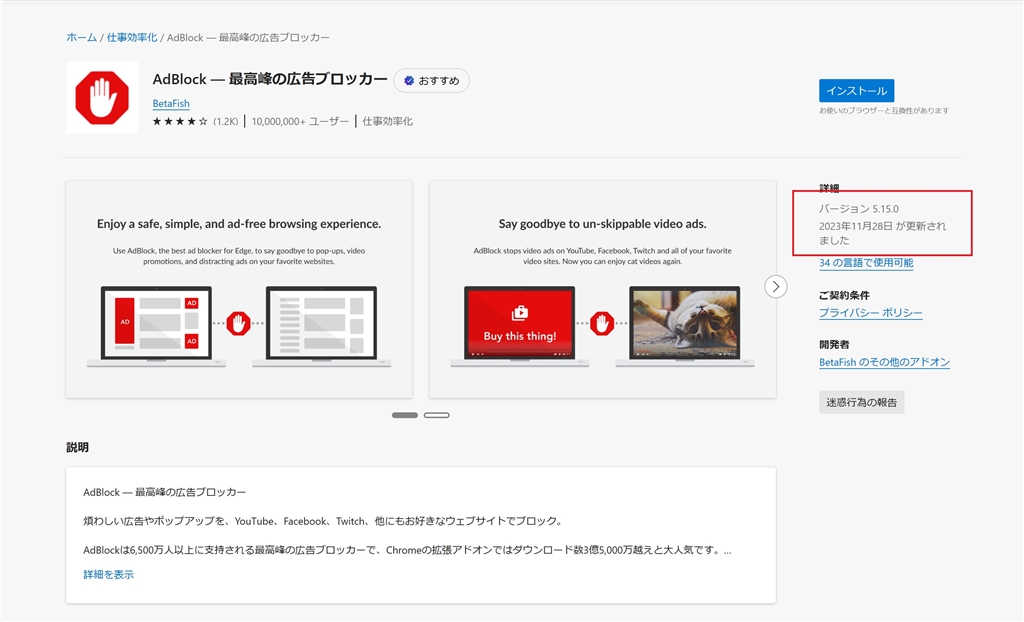This screenshot has width=1024, height=622.
Task: Click the 10,000,000+ ユーザー text
Action: [x=300, y=122]
